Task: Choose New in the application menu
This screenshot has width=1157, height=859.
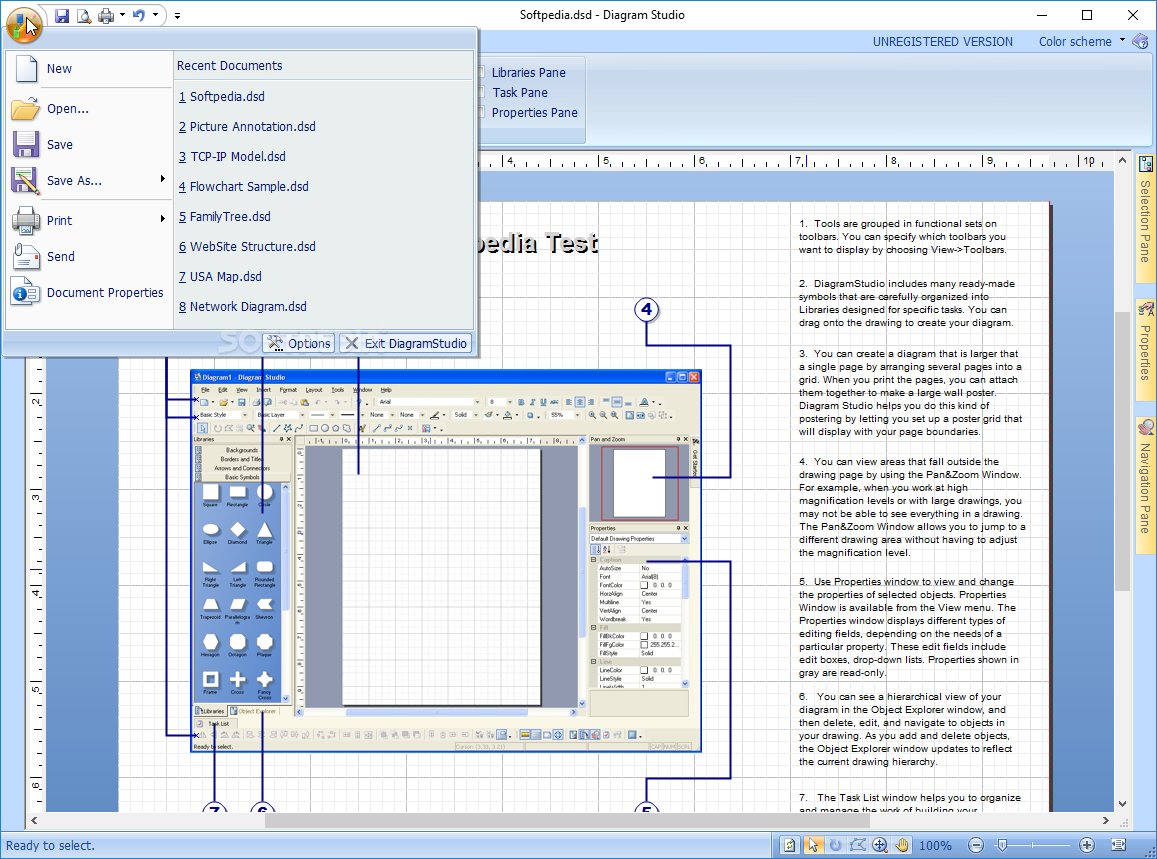Action: click(x=89, y=69)
